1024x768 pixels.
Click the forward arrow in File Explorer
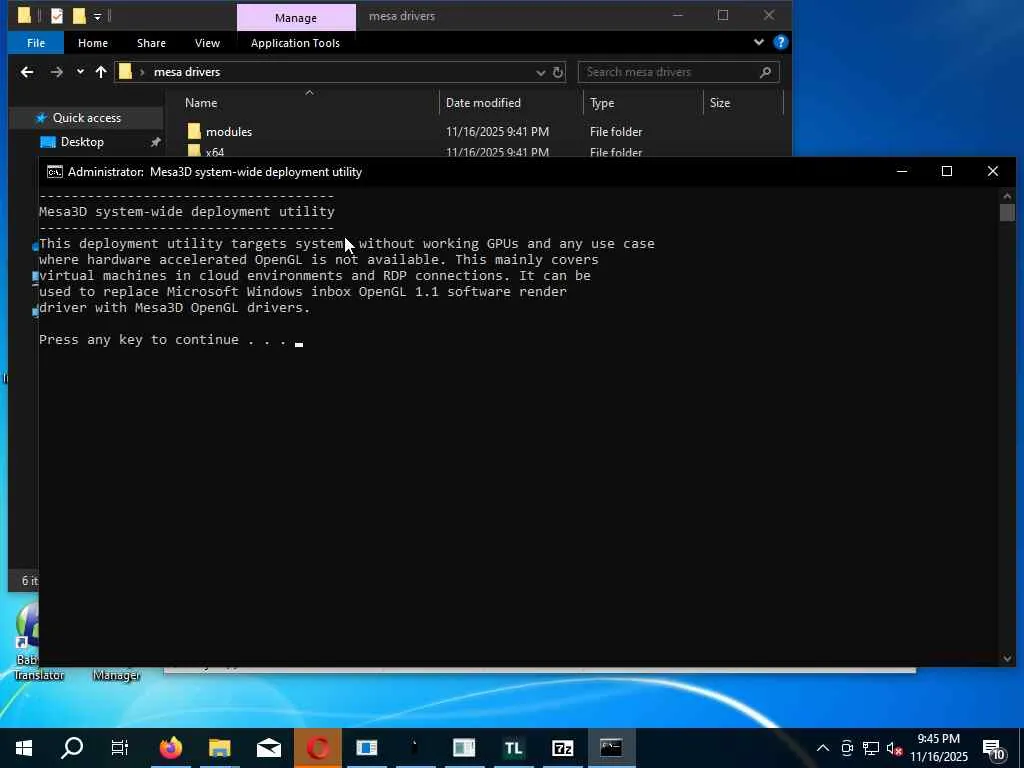click(x=57, y=72)
